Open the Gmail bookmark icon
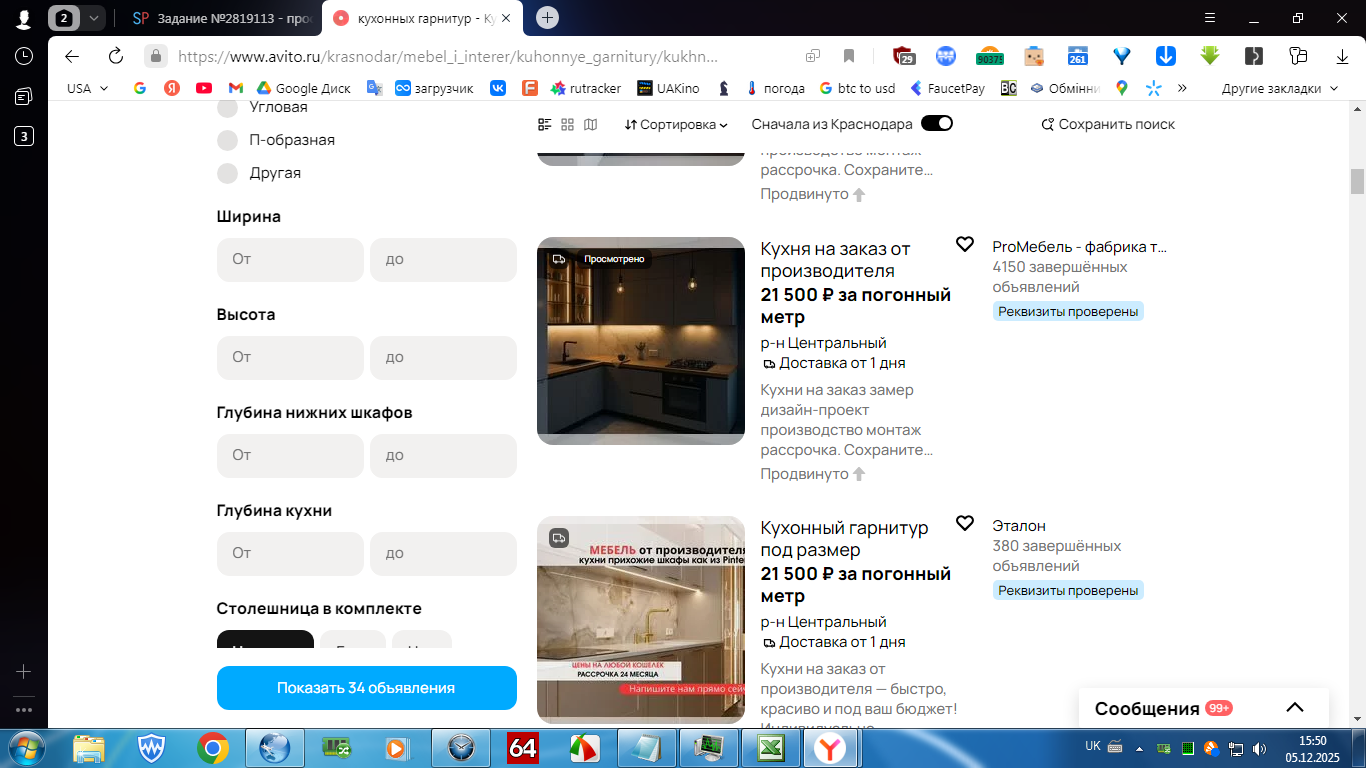 coord(236,88)
